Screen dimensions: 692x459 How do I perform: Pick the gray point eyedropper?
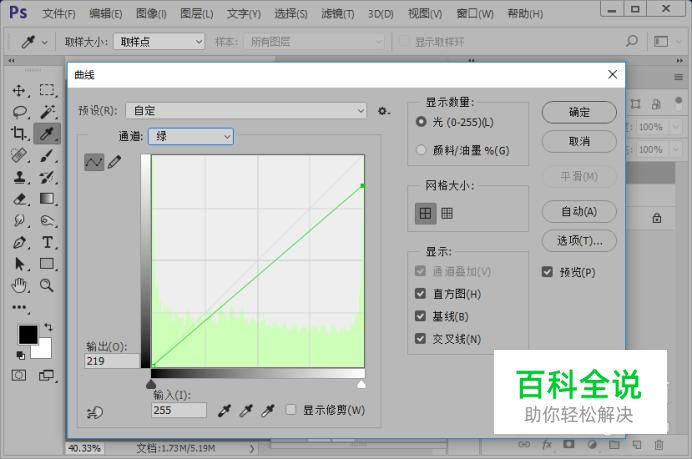point(246,411)
